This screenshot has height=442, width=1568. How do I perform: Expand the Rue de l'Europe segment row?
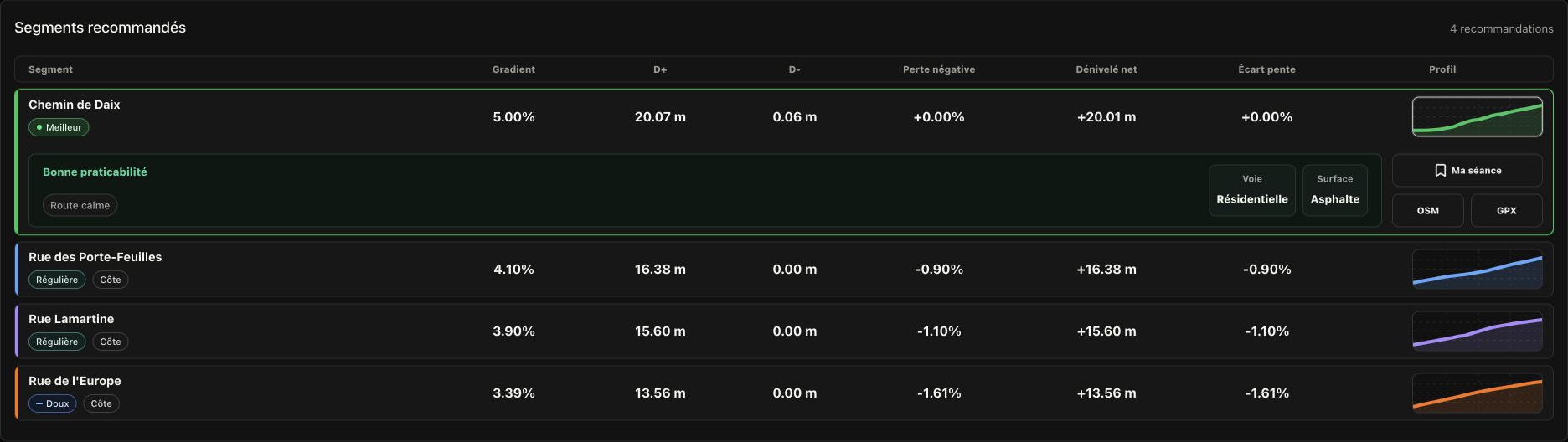784,393
